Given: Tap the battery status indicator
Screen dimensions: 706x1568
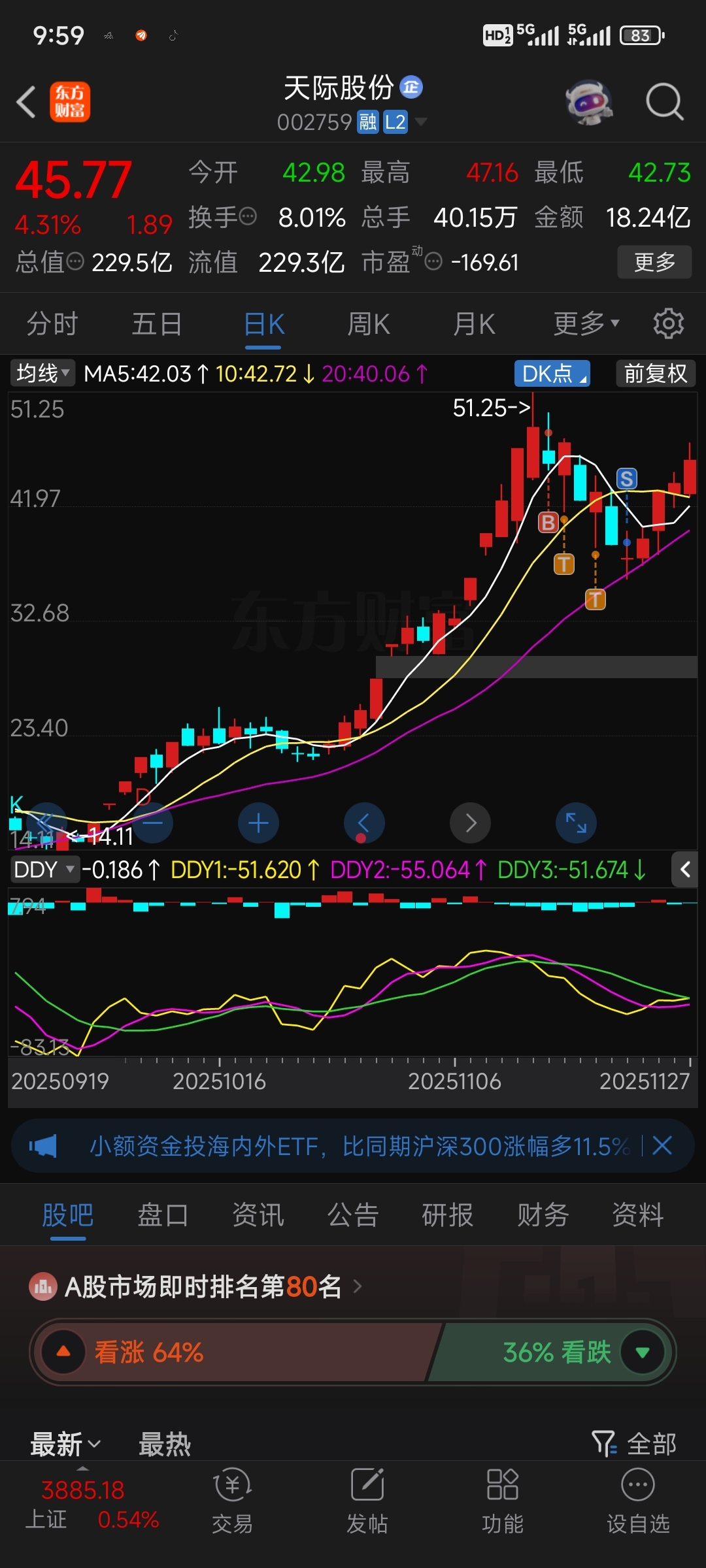Looking at the screenshot, I should (x=642, y=35).
